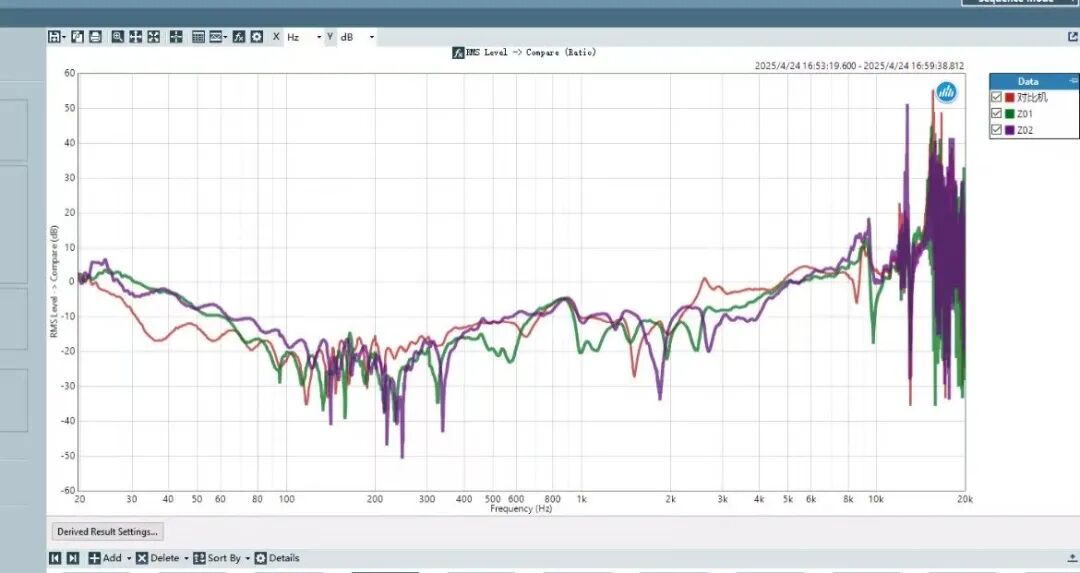Click the limits graph icon
This screenshot has width=1080, height=573.
pyautogui.click(x=216, y=37)
